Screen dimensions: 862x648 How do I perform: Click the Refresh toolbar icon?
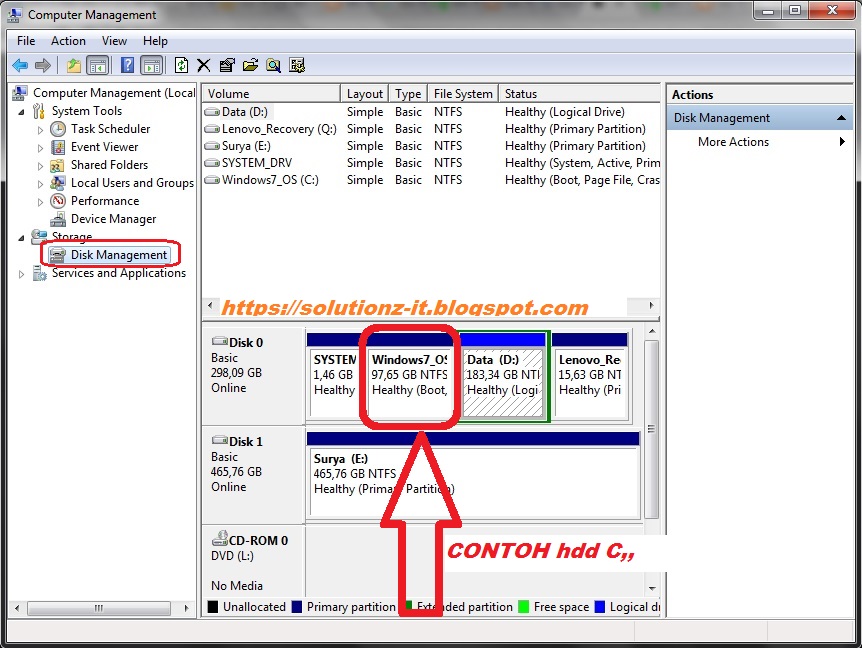point(181,65)
